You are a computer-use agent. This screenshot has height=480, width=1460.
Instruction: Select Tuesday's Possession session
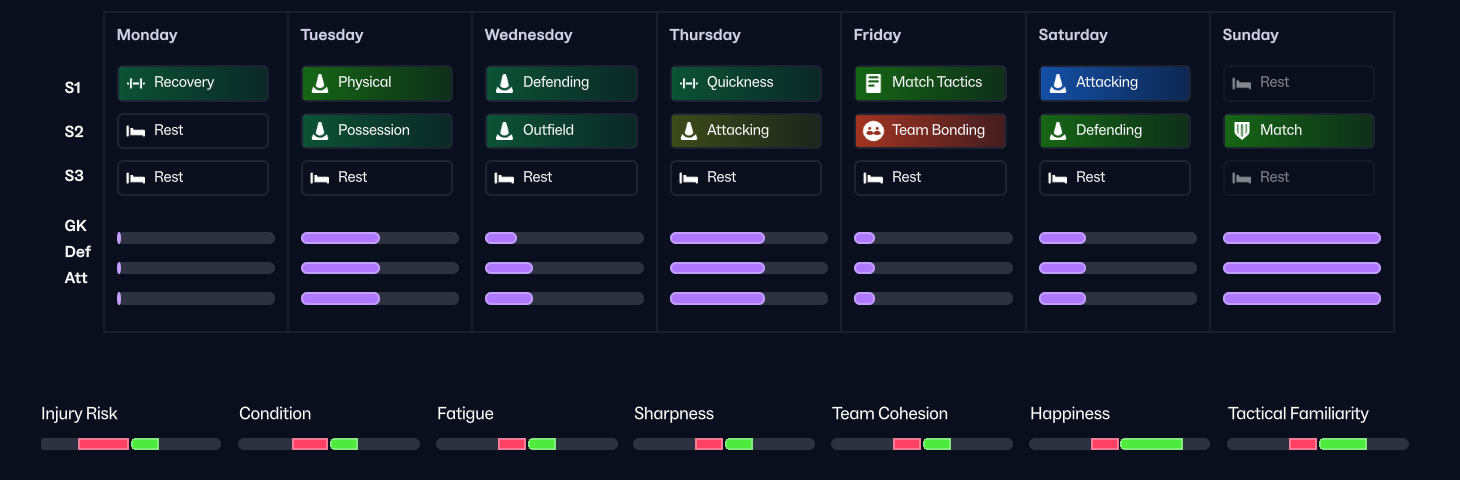click(377, 131)
